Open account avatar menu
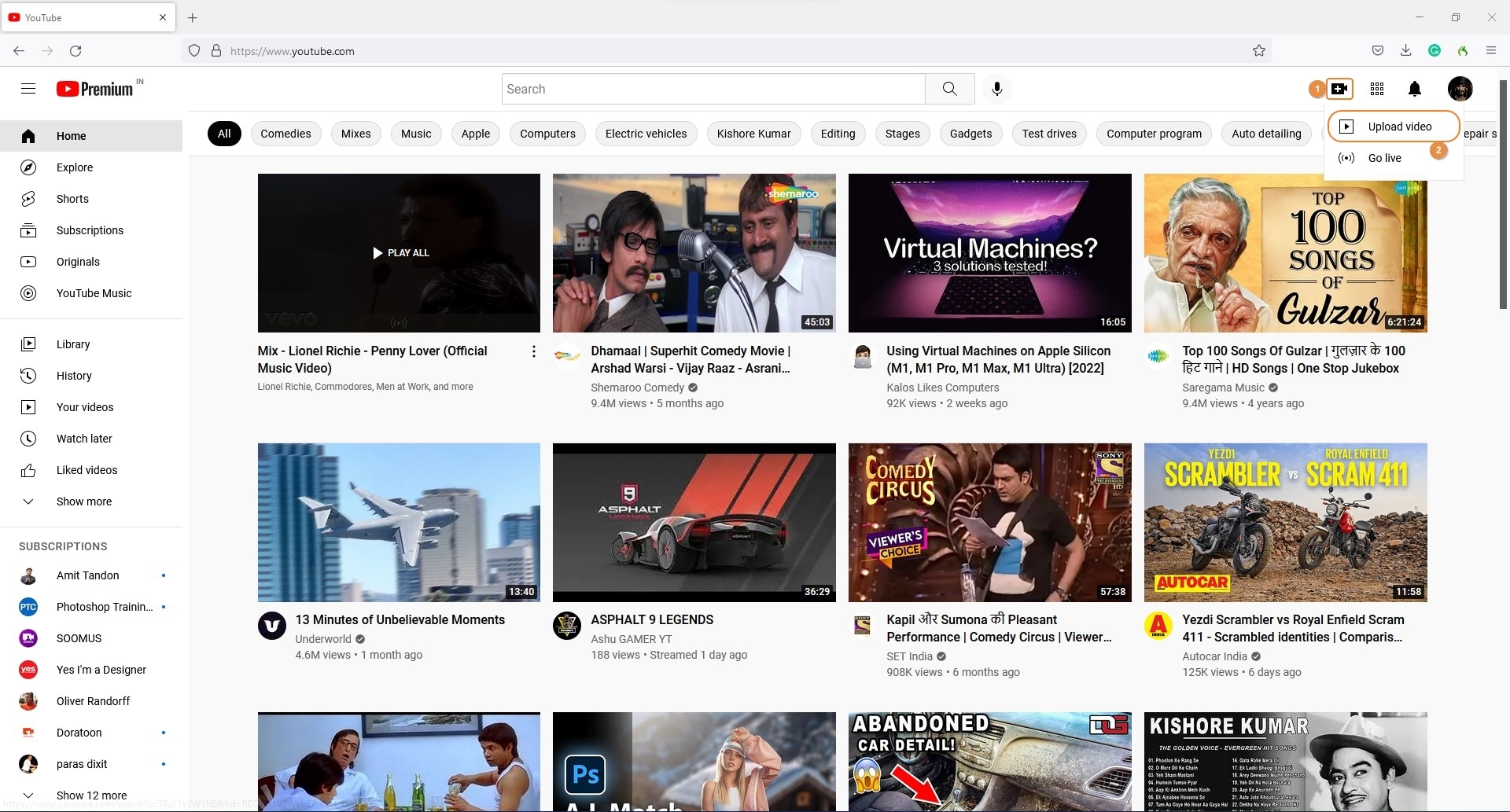 pyautogui.click(x=1460, y=89)
